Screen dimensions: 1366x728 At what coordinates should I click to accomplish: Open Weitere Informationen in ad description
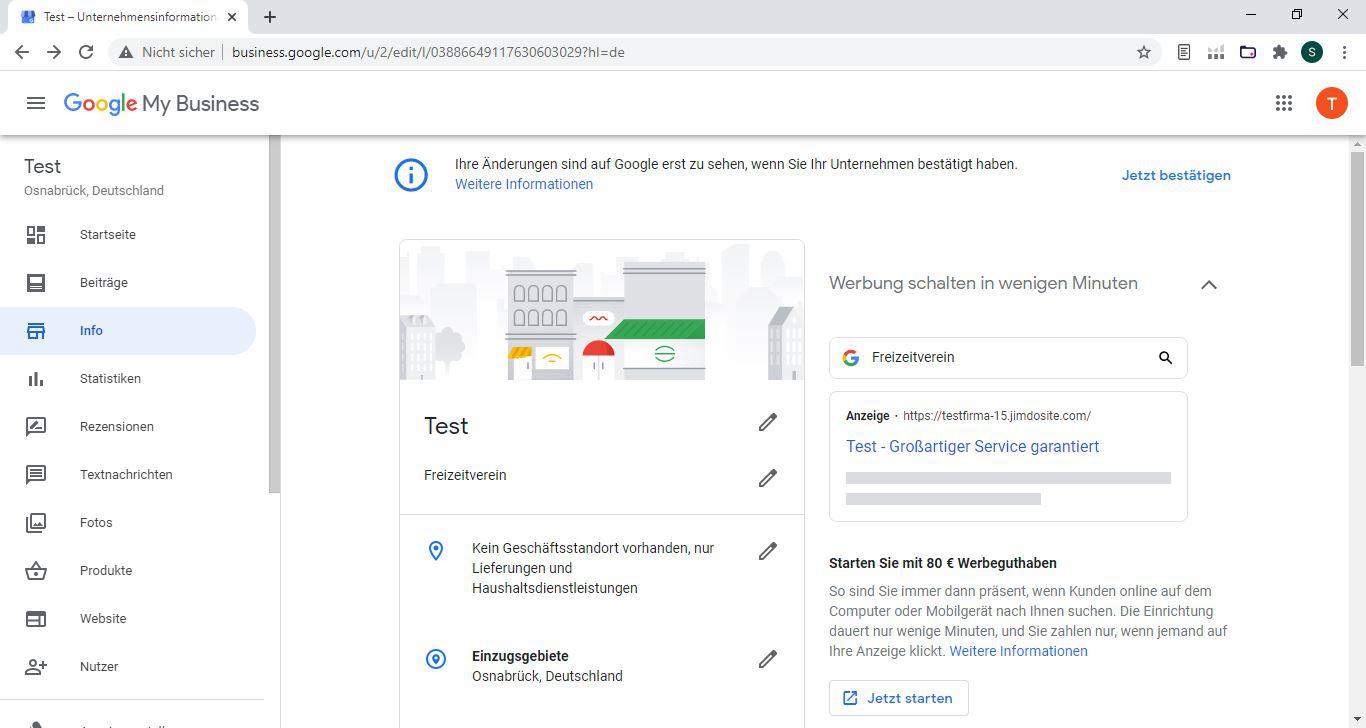pos(1018,651)
